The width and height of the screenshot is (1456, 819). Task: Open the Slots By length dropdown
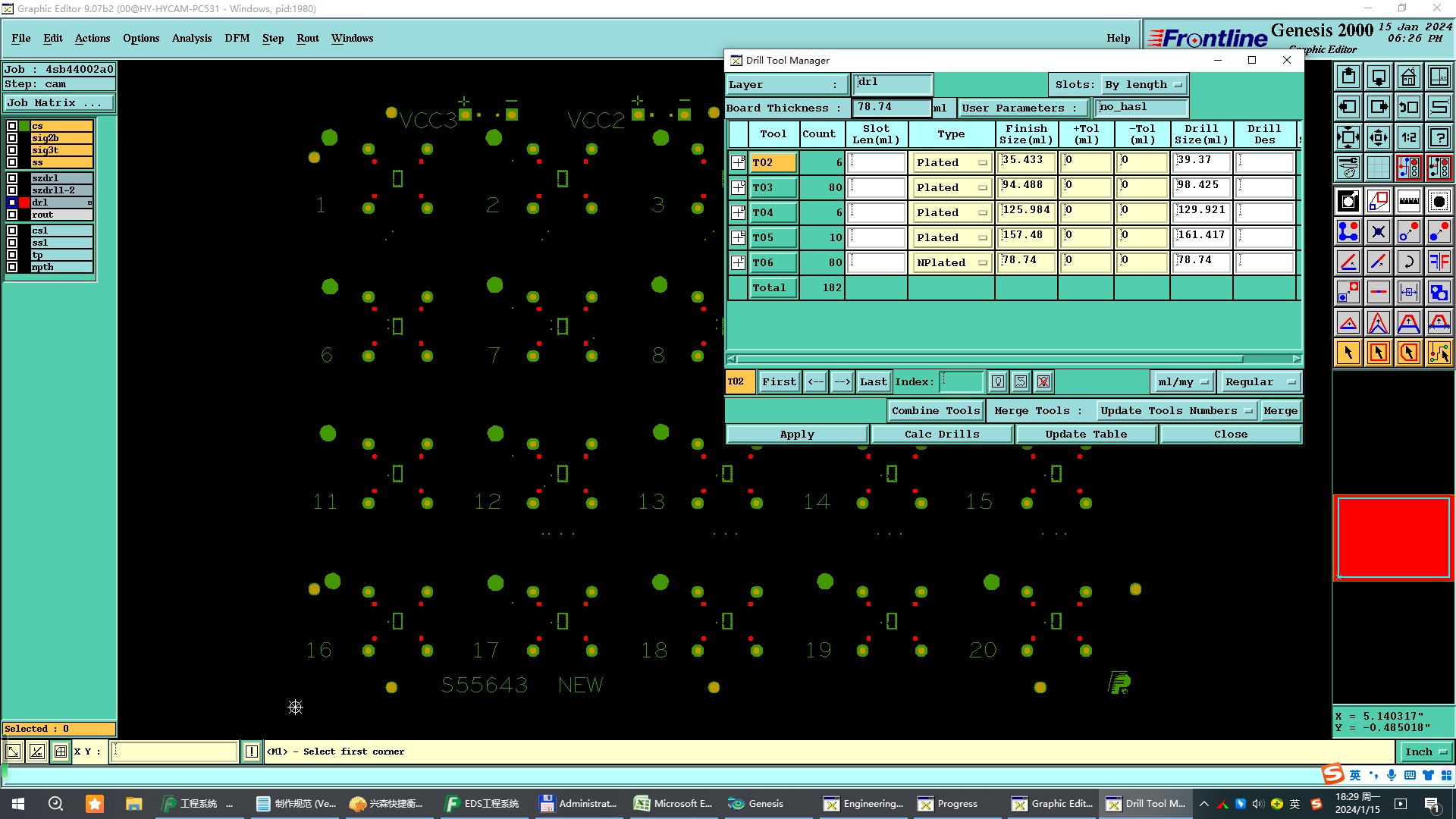(x=1144, y=84)
